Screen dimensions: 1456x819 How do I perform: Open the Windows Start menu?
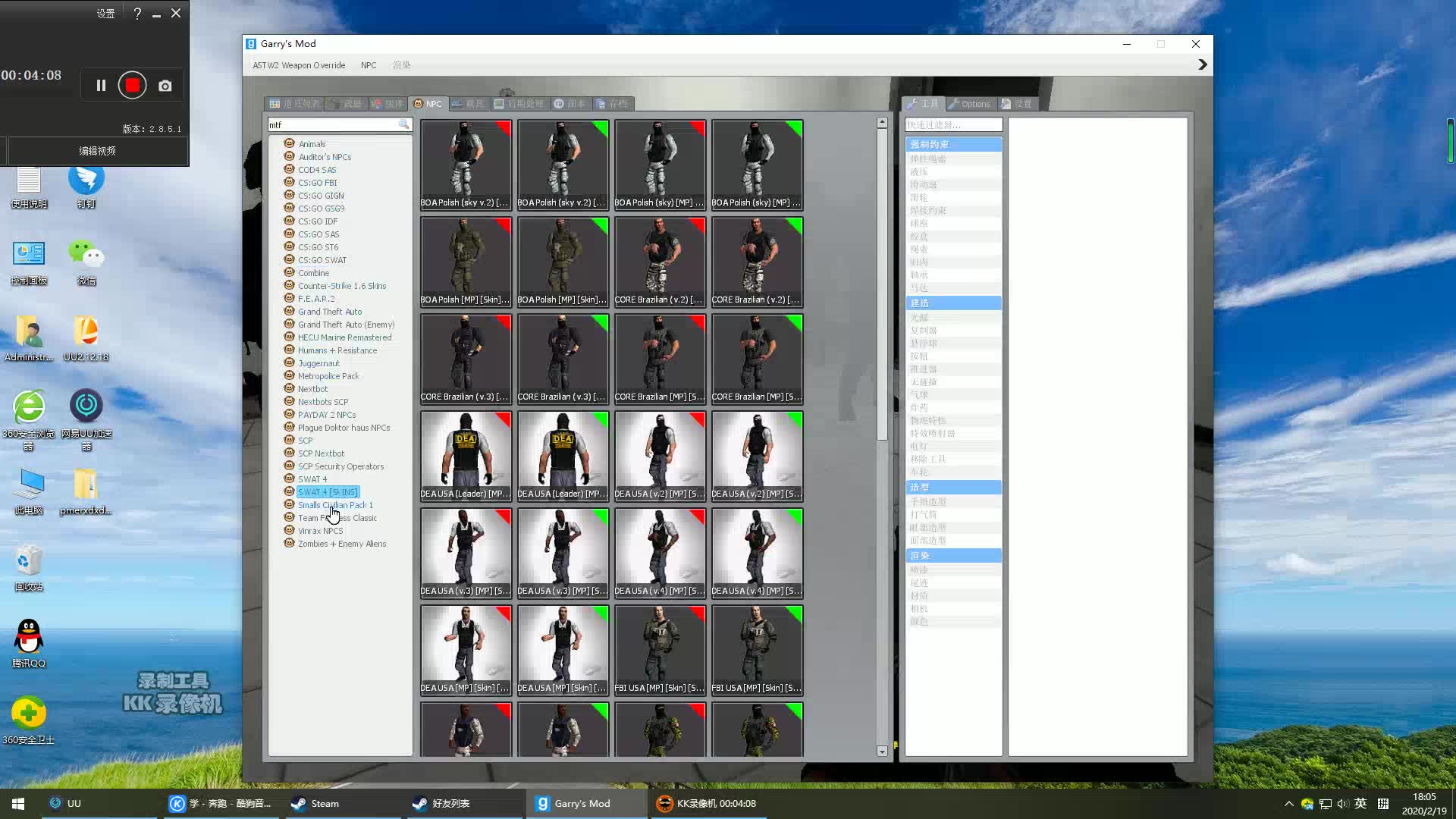tap(18, 804)
